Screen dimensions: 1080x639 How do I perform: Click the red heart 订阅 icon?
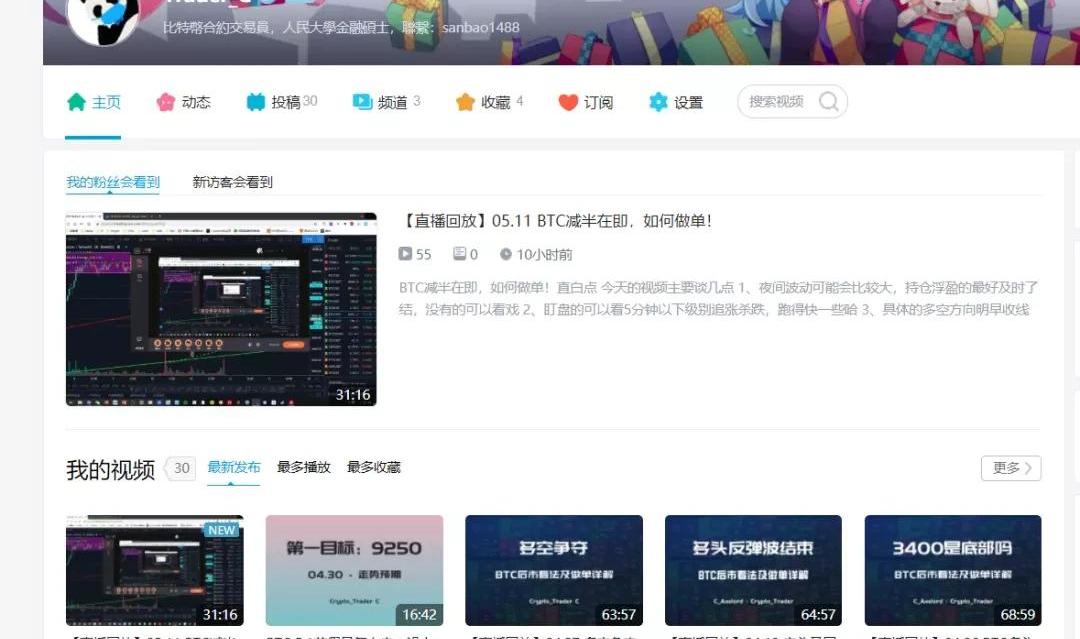click(568, 102)
